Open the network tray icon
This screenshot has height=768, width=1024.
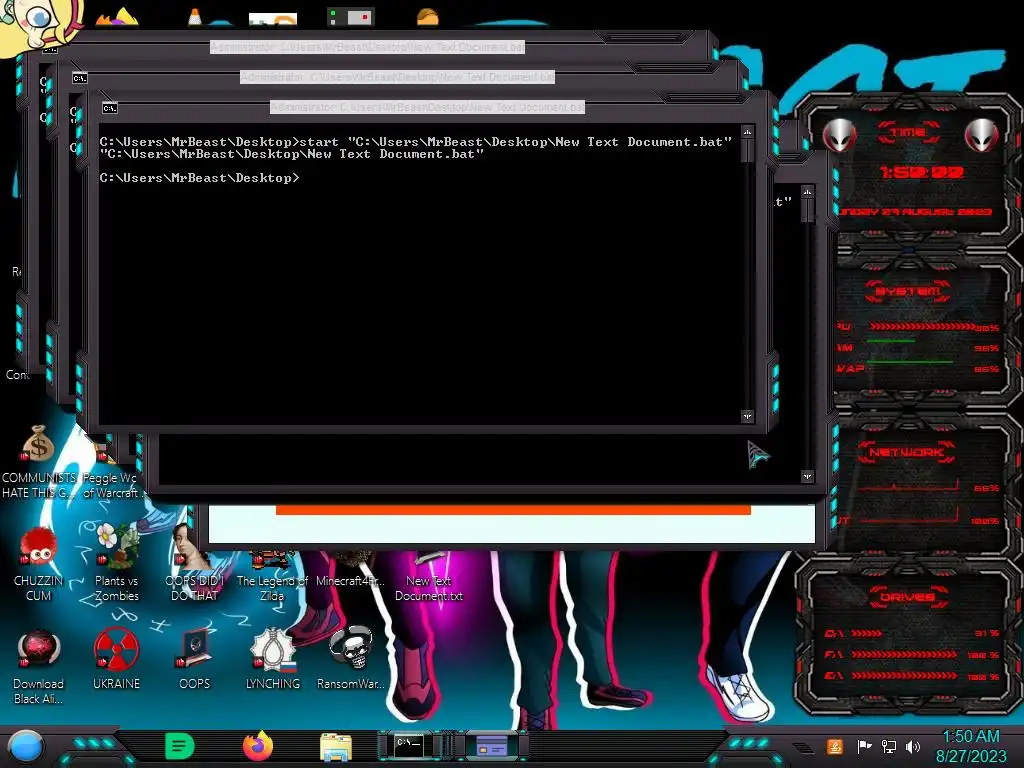[889, 746]
